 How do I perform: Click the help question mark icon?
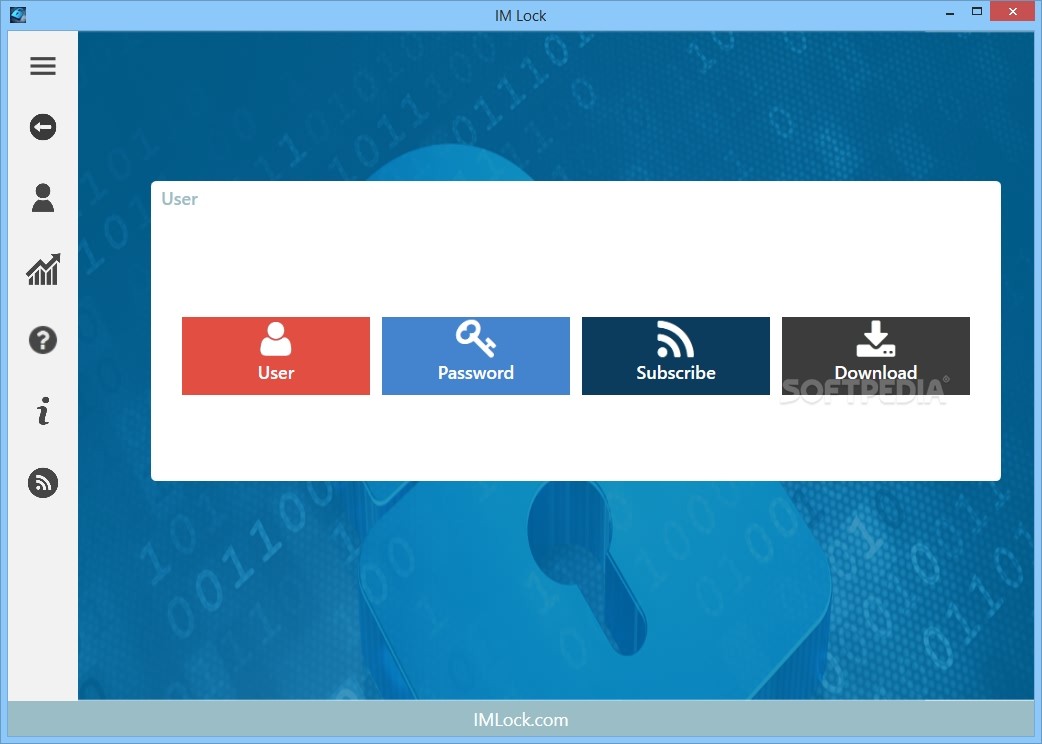coord(43,340)
